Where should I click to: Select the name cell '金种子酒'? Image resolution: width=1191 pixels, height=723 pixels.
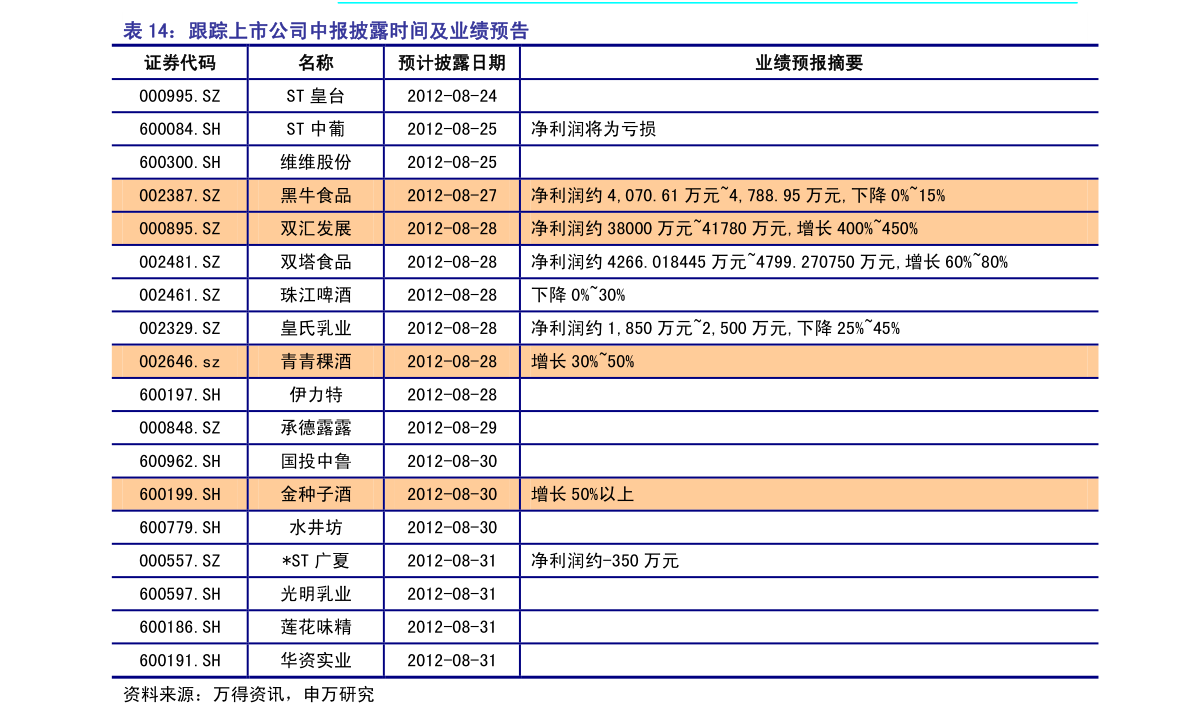click(316, 495)
